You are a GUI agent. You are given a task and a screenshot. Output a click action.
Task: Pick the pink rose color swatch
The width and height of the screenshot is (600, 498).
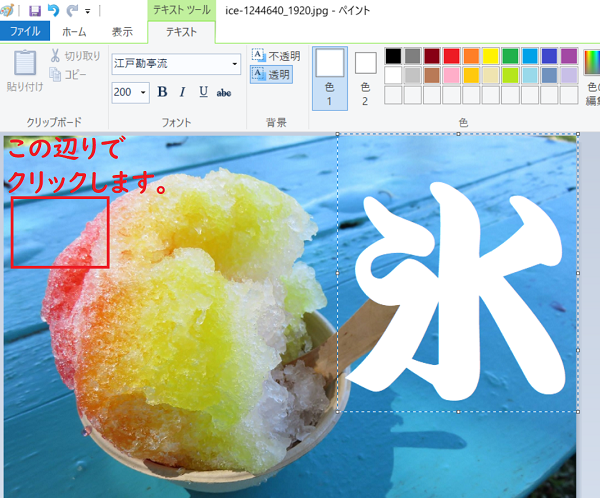point(452,75)
